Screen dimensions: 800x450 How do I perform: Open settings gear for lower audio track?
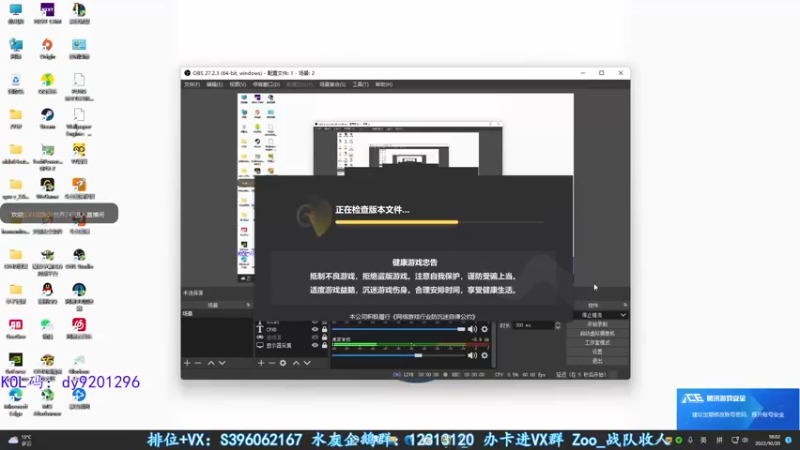485,355
